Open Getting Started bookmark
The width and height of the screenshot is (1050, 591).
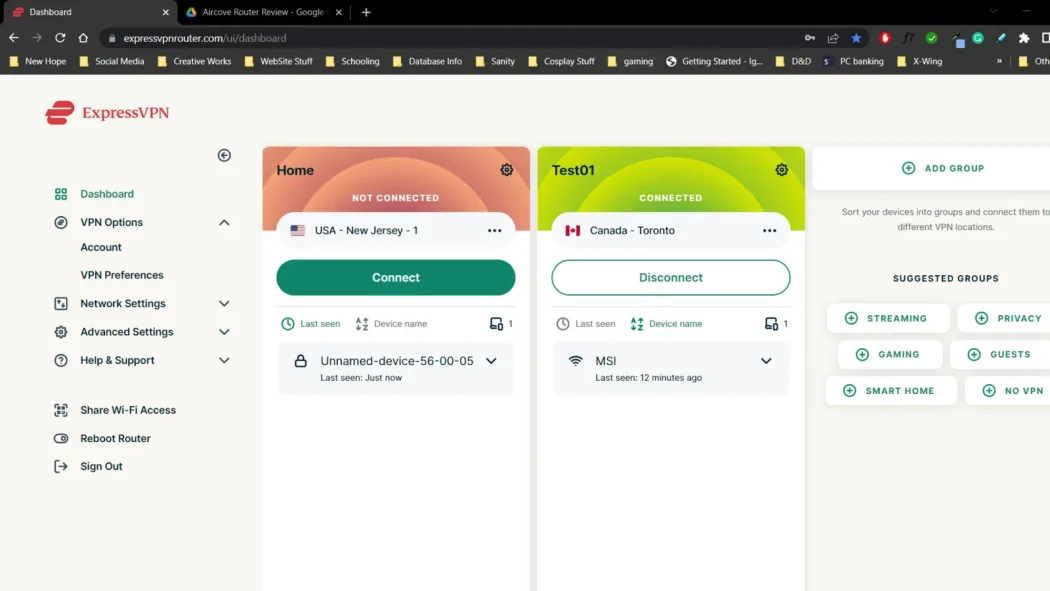(x=714, y=61)
